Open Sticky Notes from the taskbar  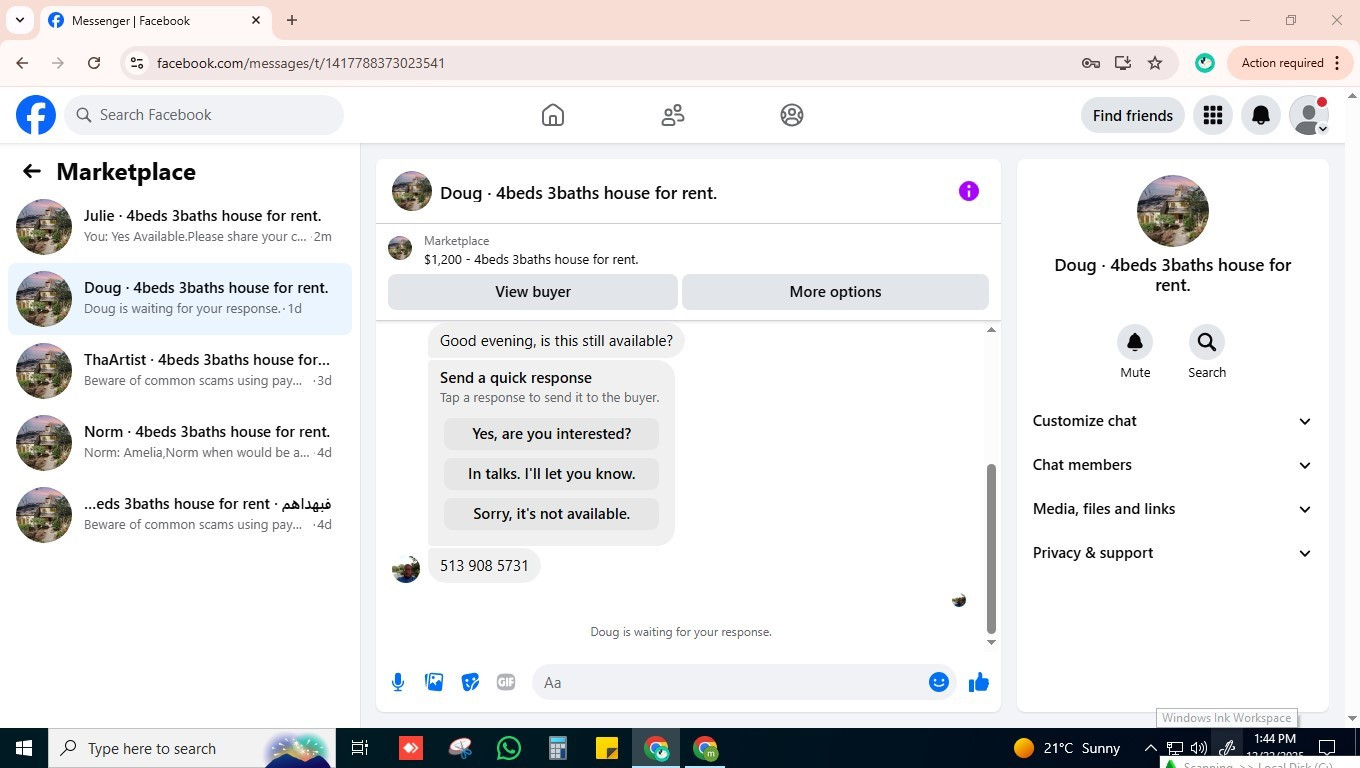[607, 748]
